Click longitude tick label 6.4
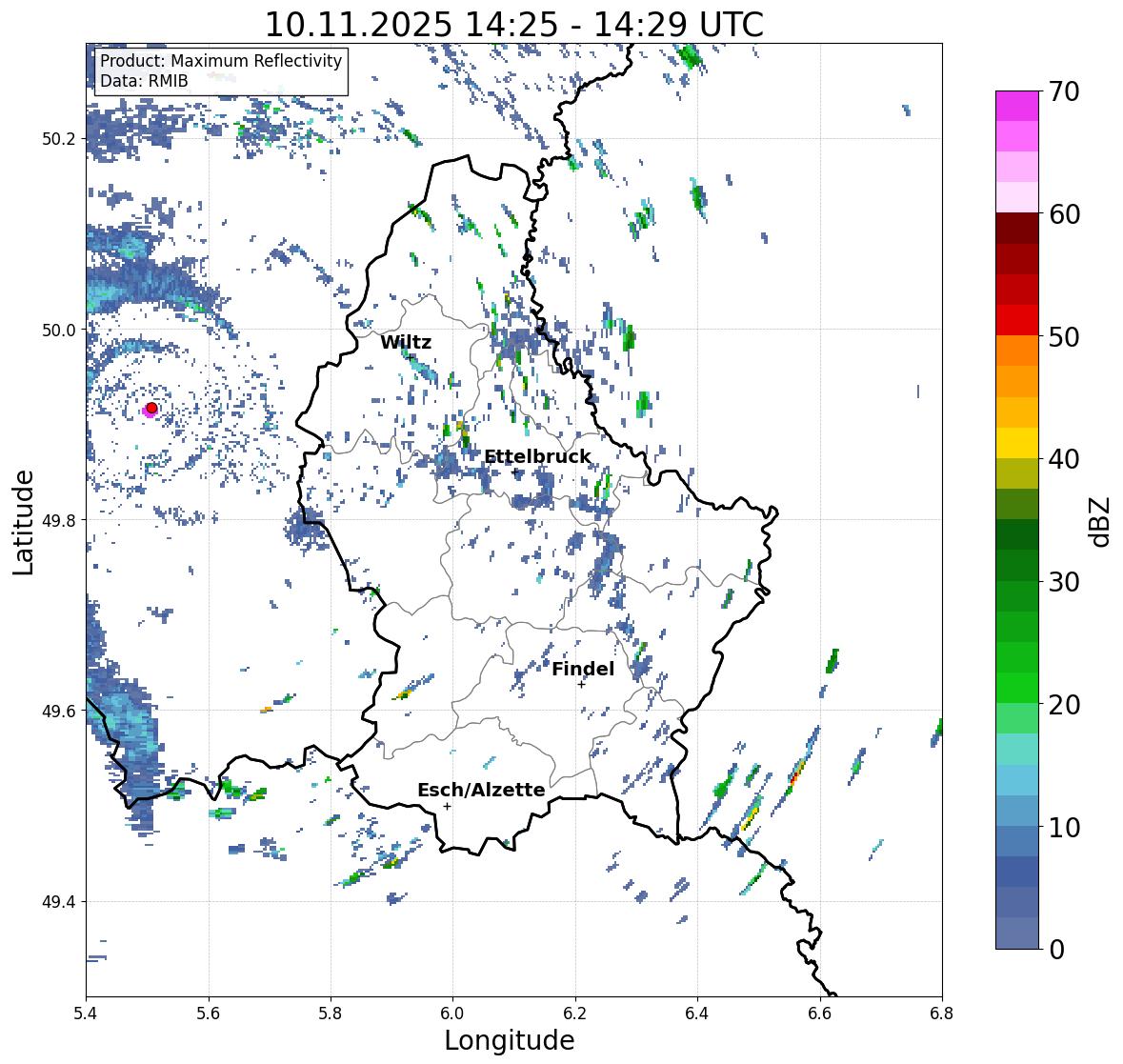 [697, 1013]
